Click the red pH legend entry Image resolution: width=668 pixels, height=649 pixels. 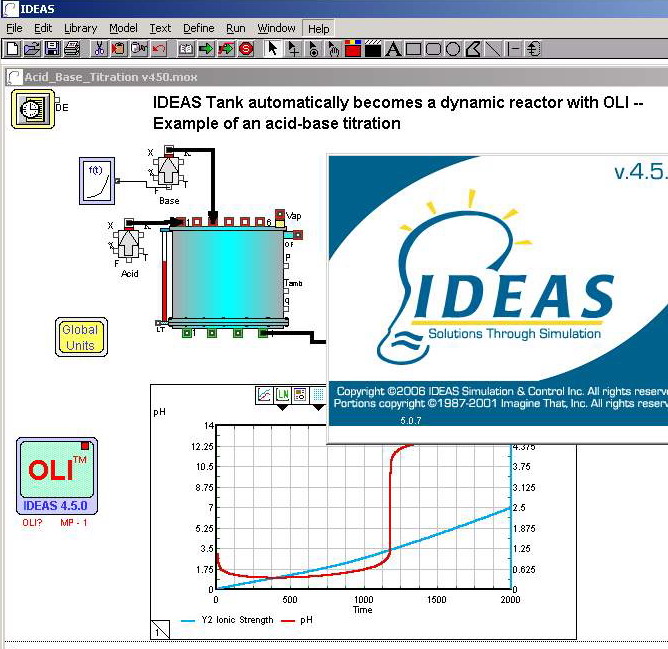point(297,620)
